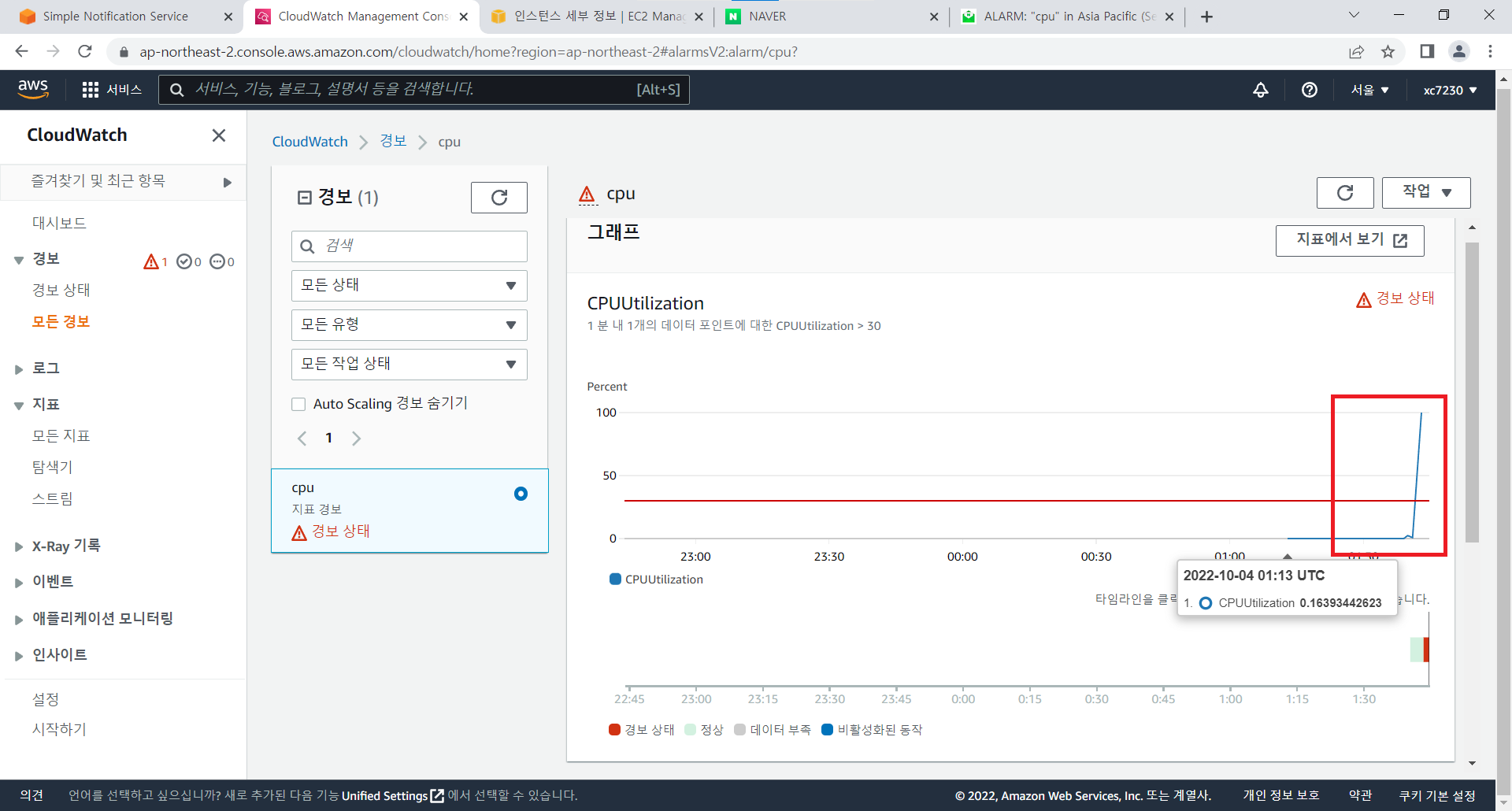Click the CloudWatch breadcrumb link
The image size is (1512, 811).
[x=309, y=142]
